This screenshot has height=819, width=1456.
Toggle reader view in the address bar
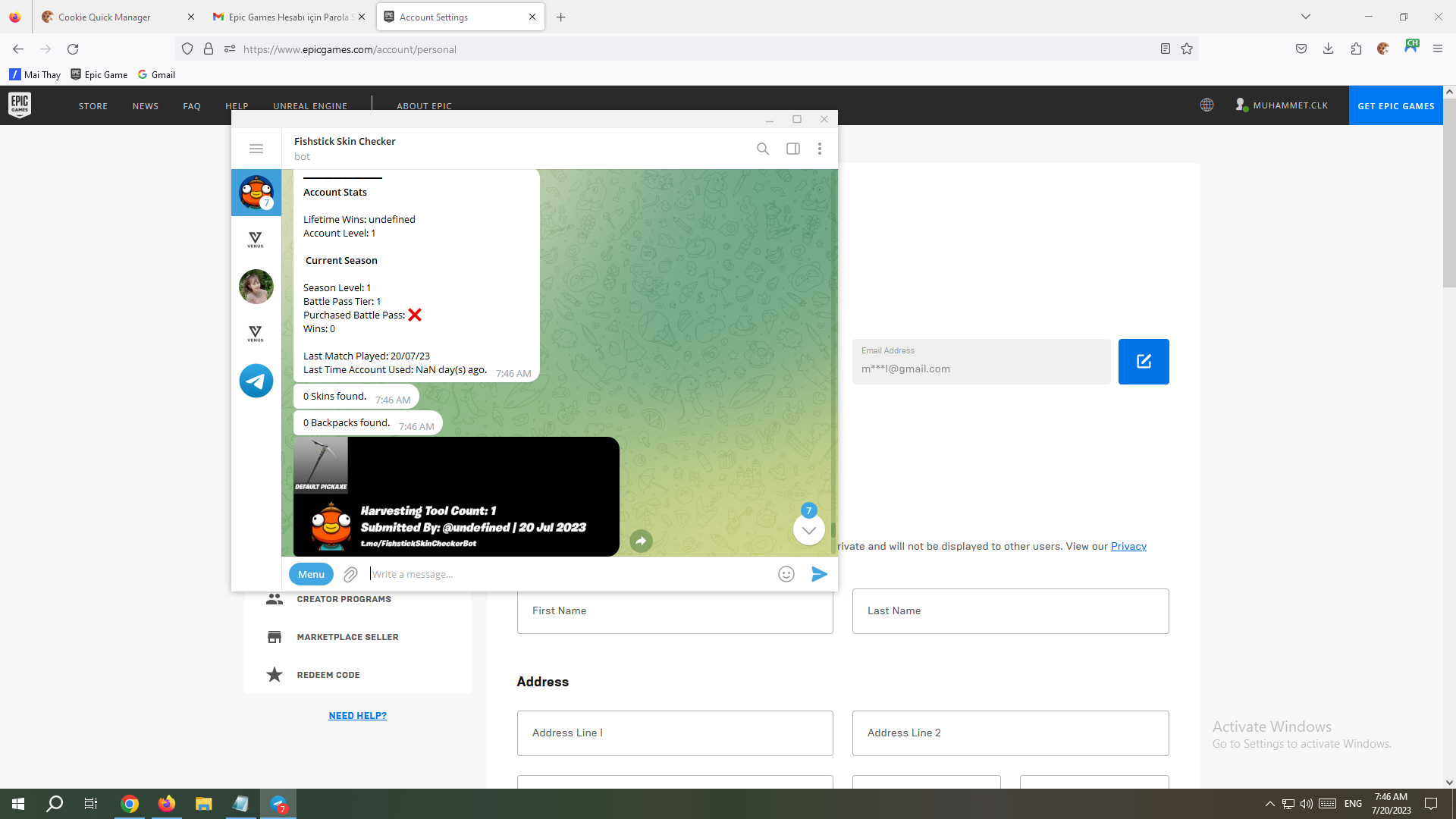coord(1166,49)
